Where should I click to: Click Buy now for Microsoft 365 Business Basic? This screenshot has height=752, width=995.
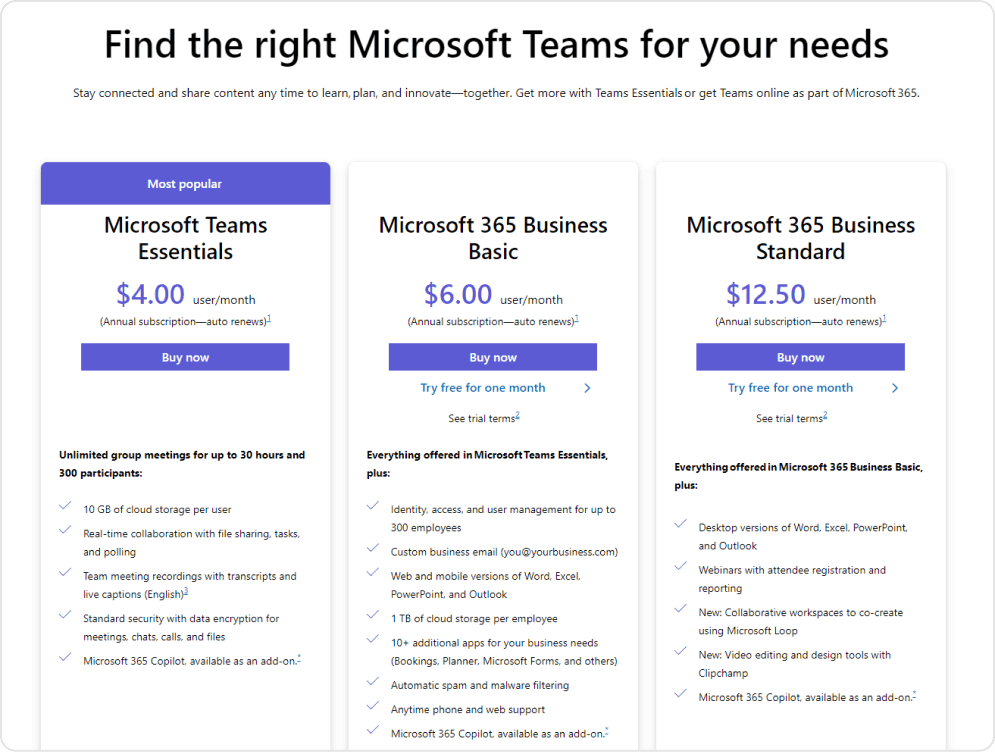point(492,356)
